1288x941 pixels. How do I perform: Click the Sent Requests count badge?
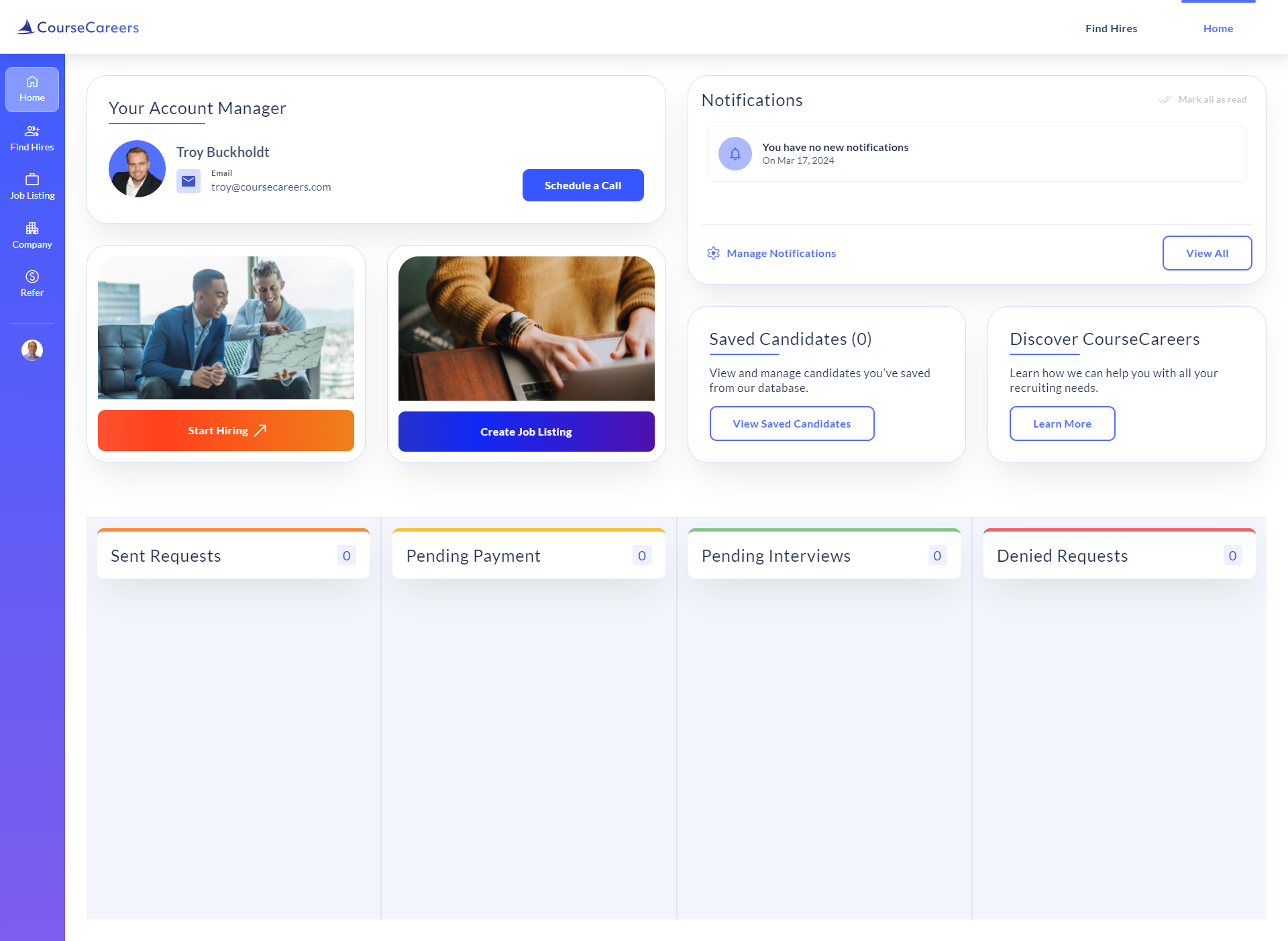click(347, 555)
